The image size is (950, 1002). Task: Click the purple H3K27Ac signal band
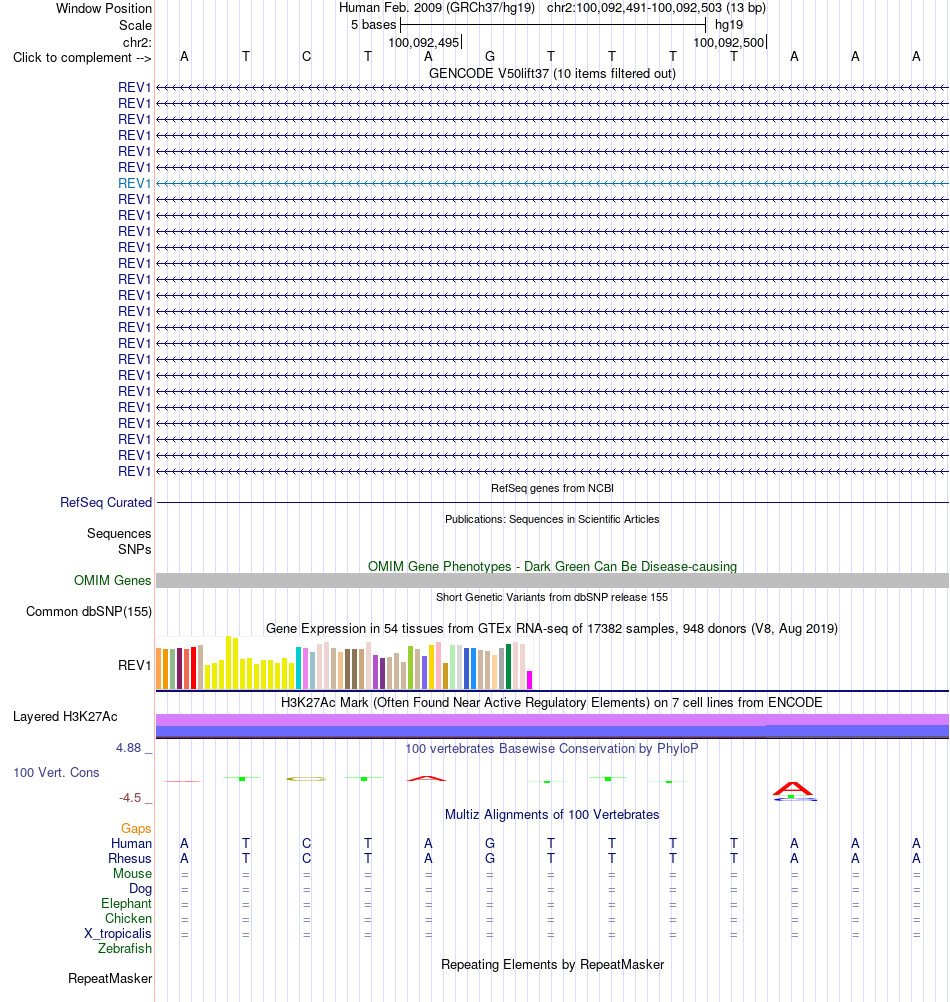pyautogui.click(x=552, y=720)
